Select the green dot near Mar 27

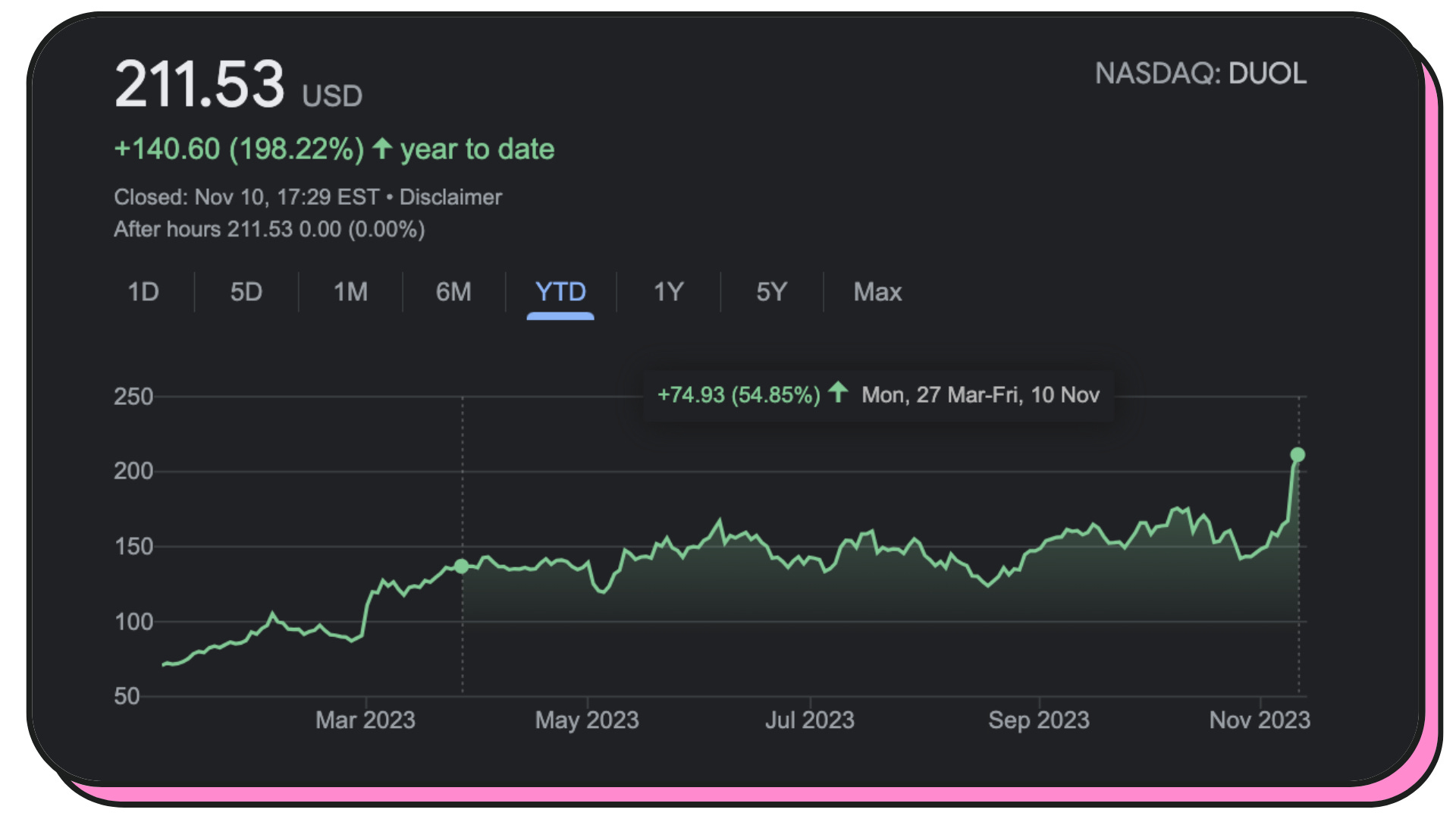pos(461,565)
